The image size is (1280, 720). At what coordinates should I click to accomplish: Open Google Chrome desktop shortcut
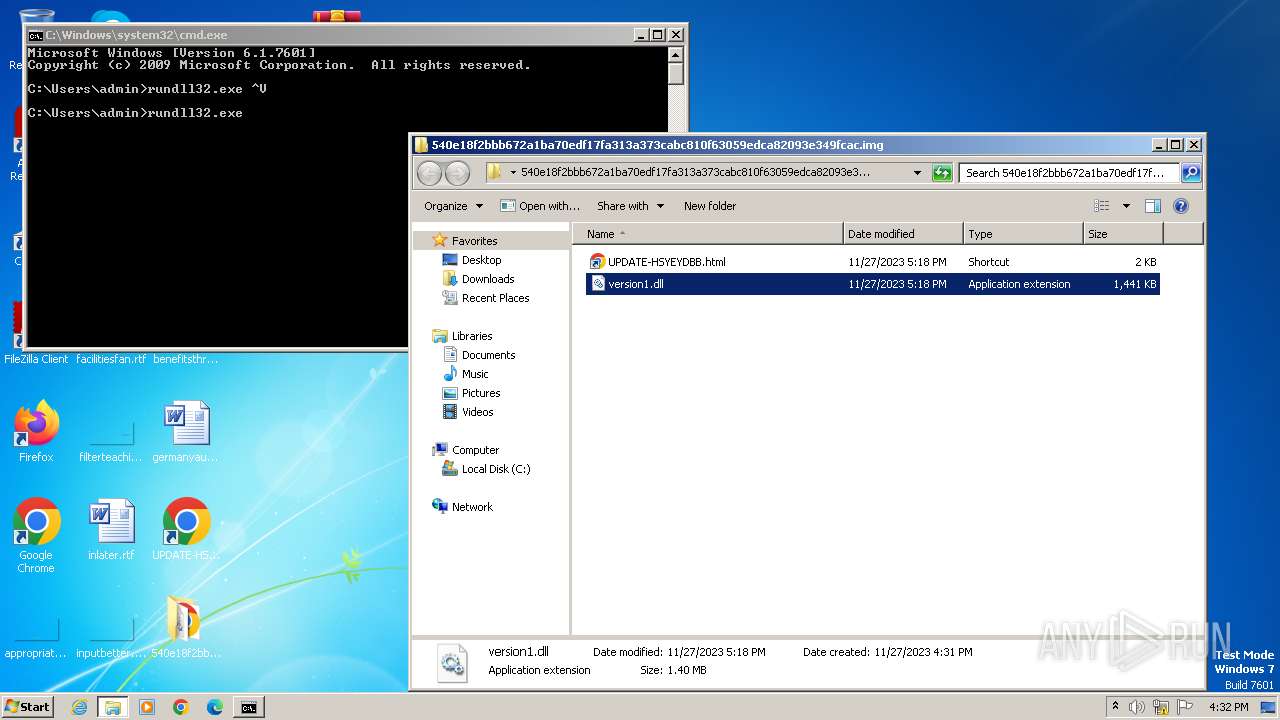coord(36,536)
